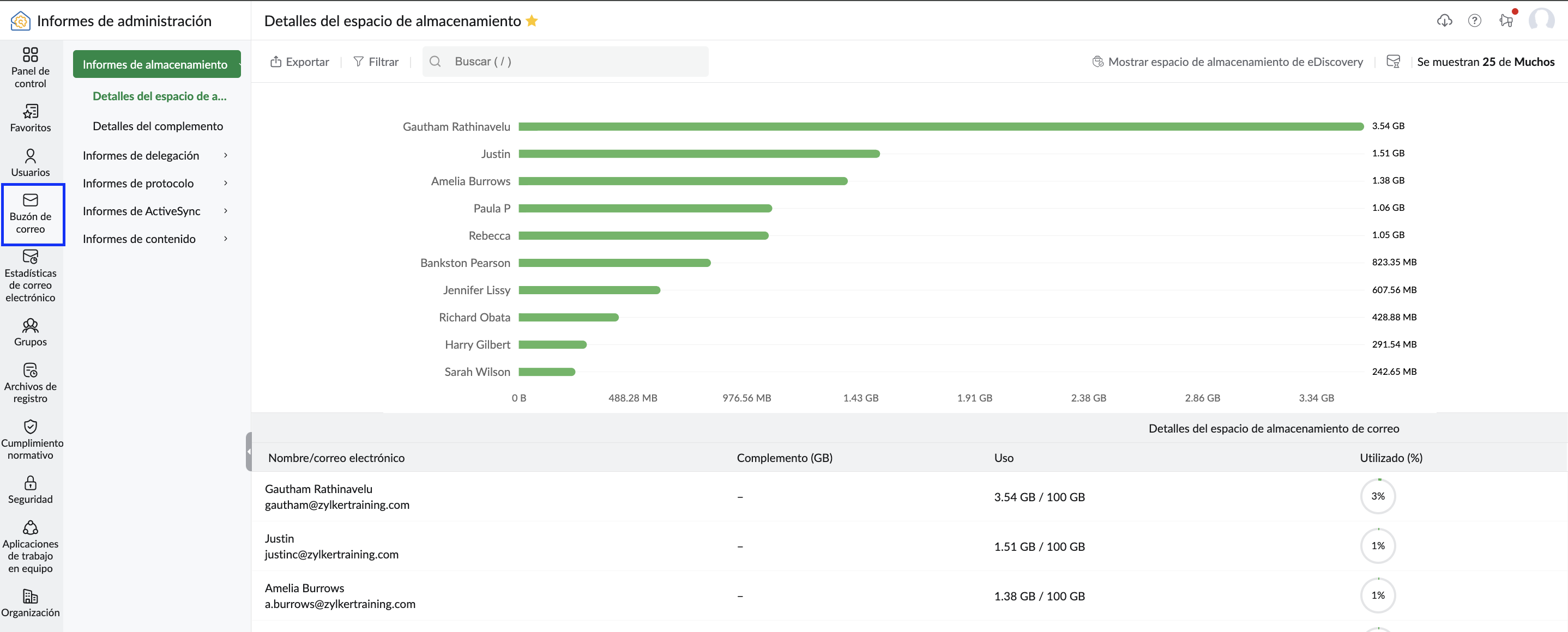Click the 823.35 MB value label

(1394, 262)
